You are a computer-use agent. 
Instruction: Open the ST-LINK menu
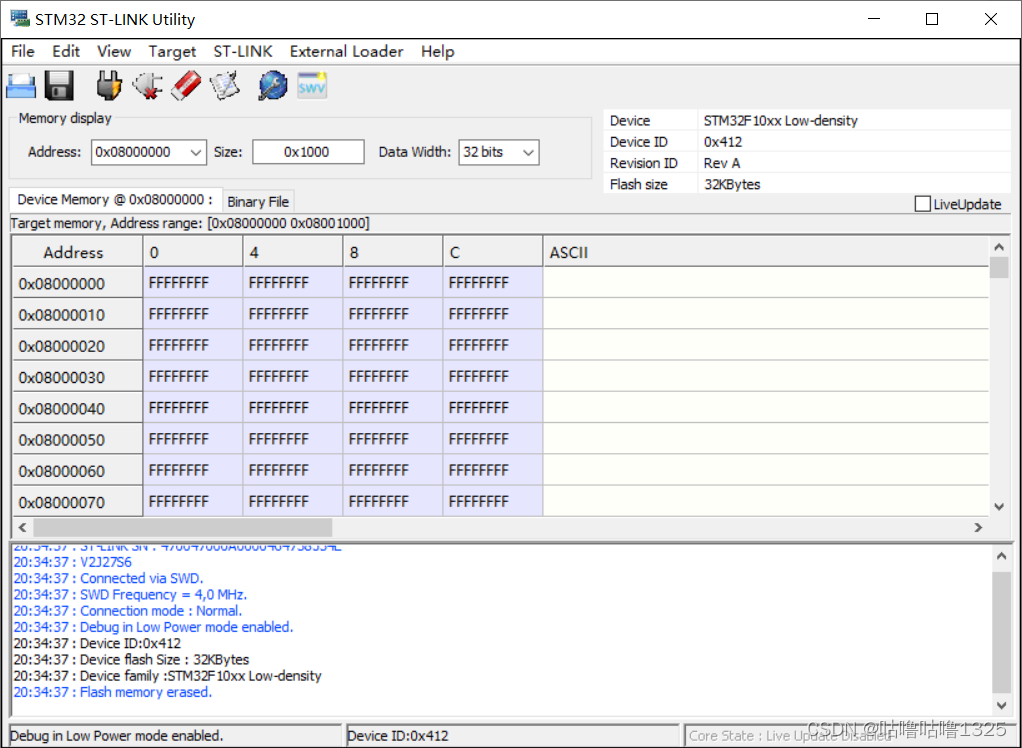pos(243,51)
